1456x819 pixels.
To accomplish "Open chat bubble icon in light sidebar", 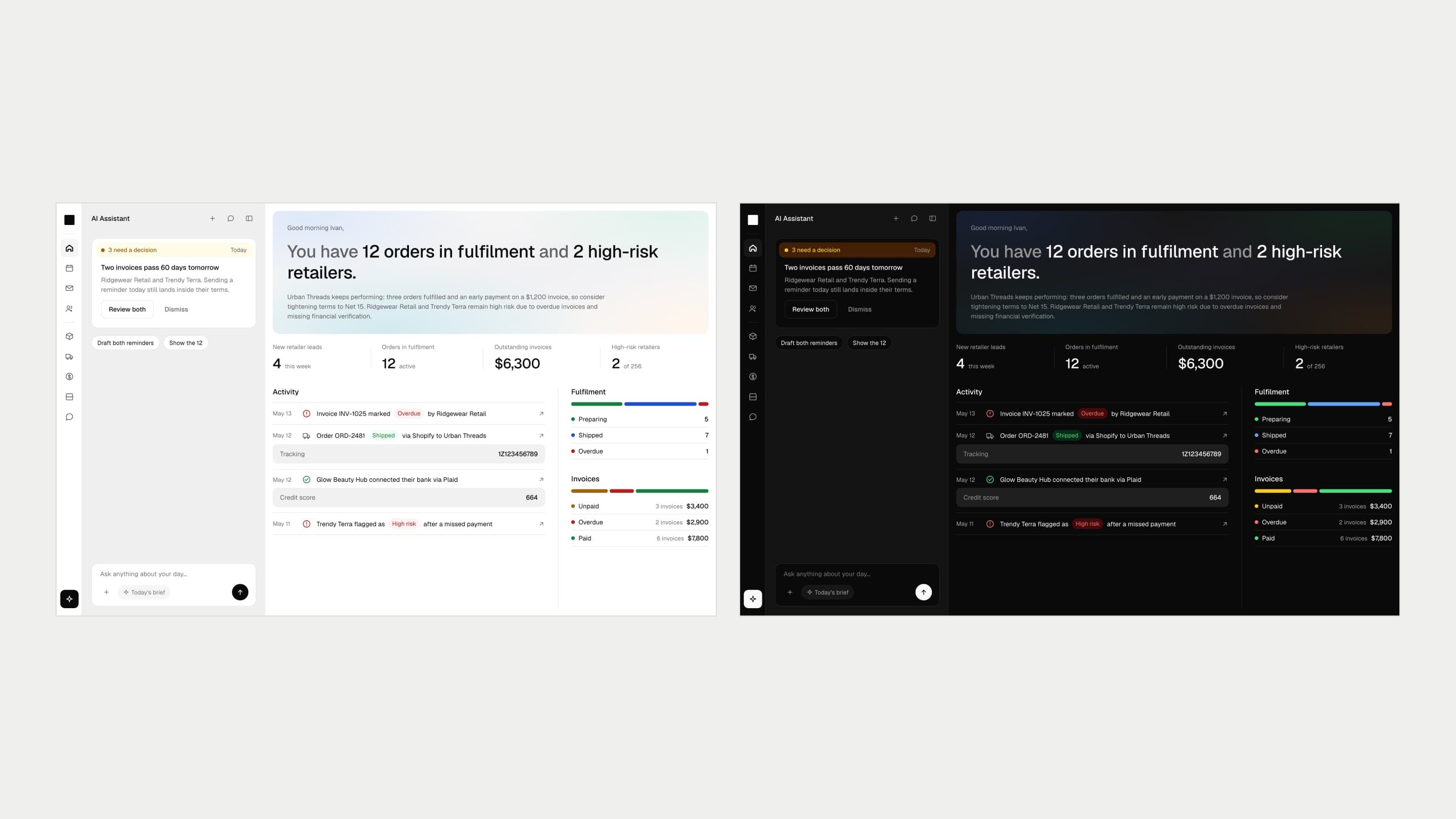I will tap(70, 417).
